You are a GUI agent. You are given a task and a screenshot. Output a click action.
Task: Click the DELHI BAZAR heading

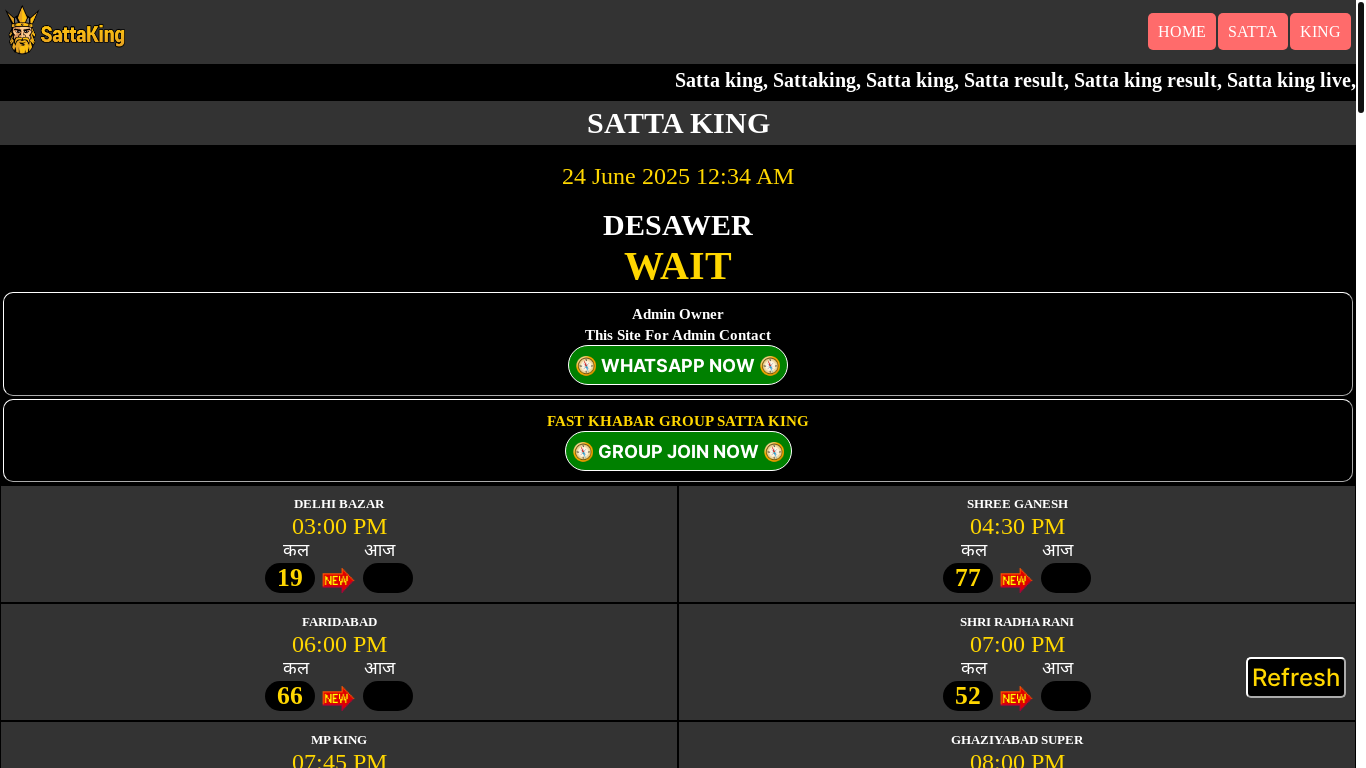click(339, 504)
